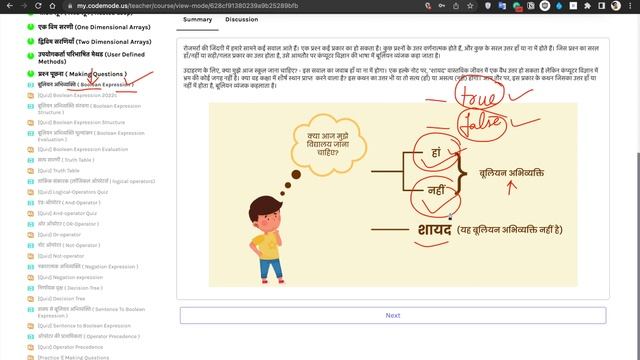Click green status icon beside Two Dimensional Arrays
The image size is (640, 360).
point(31,41)
